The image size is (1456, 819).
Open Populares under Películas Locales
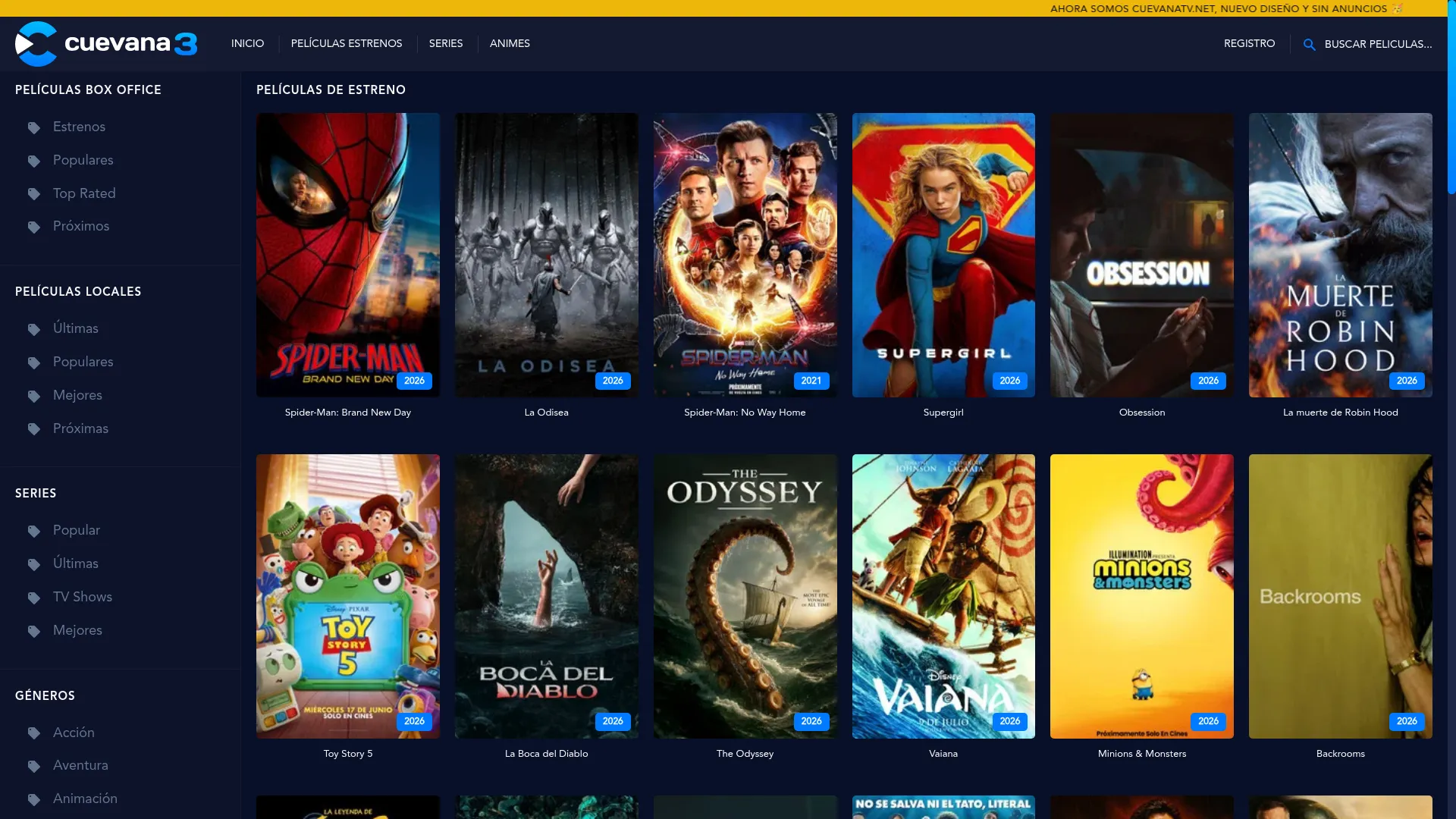pyautogui.click(x=83, y=362)
